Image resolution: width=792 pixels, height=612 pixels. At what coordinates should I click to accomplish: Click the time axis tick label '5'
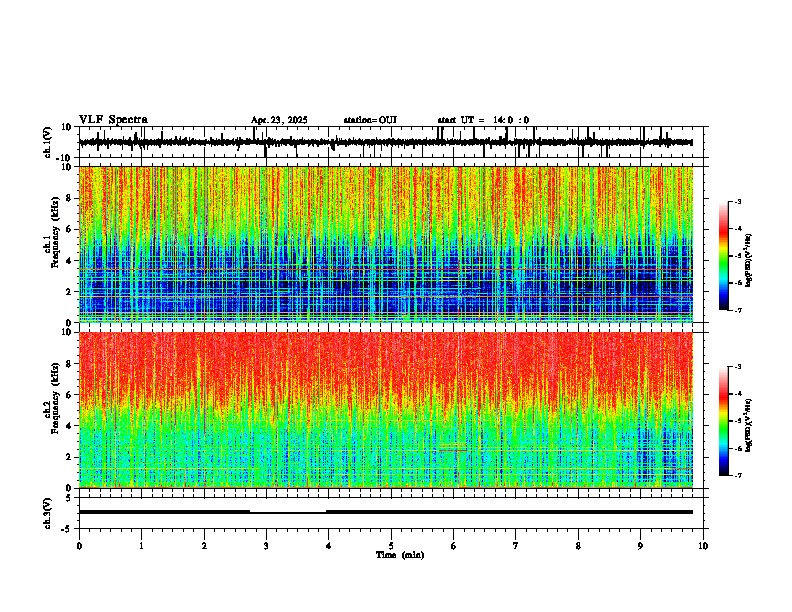(391, 546)
